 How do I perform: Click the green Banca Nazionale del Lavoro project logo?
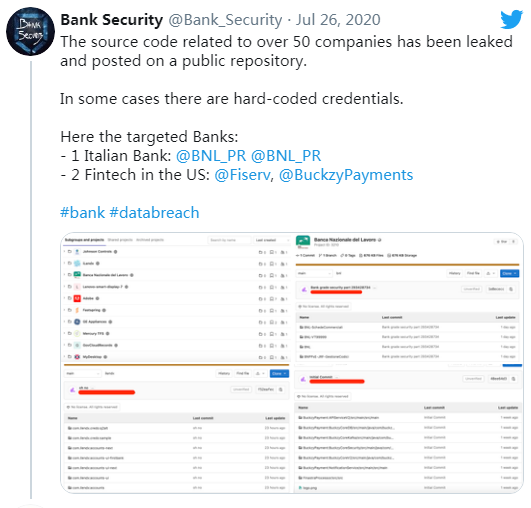(303, 241)
